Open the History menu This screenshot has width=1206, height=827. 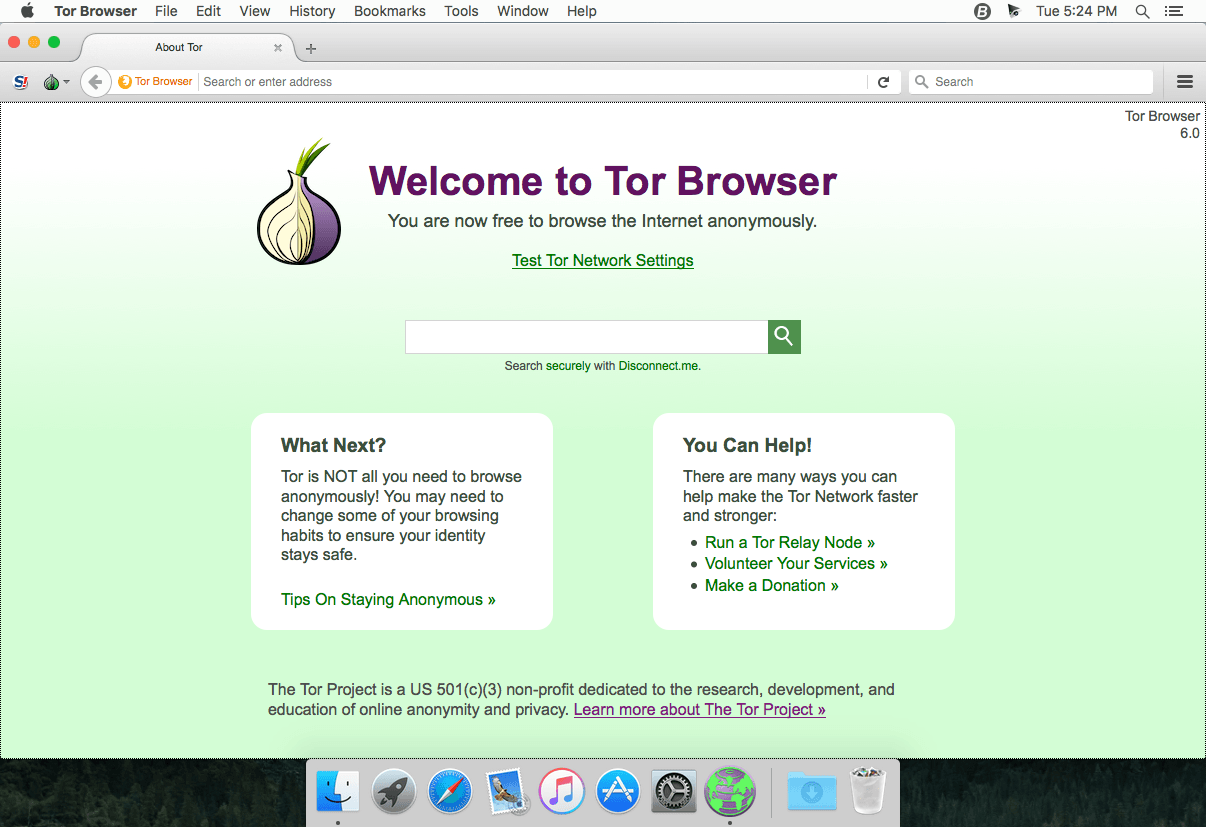pyautogui.click(x=312, y=11)
